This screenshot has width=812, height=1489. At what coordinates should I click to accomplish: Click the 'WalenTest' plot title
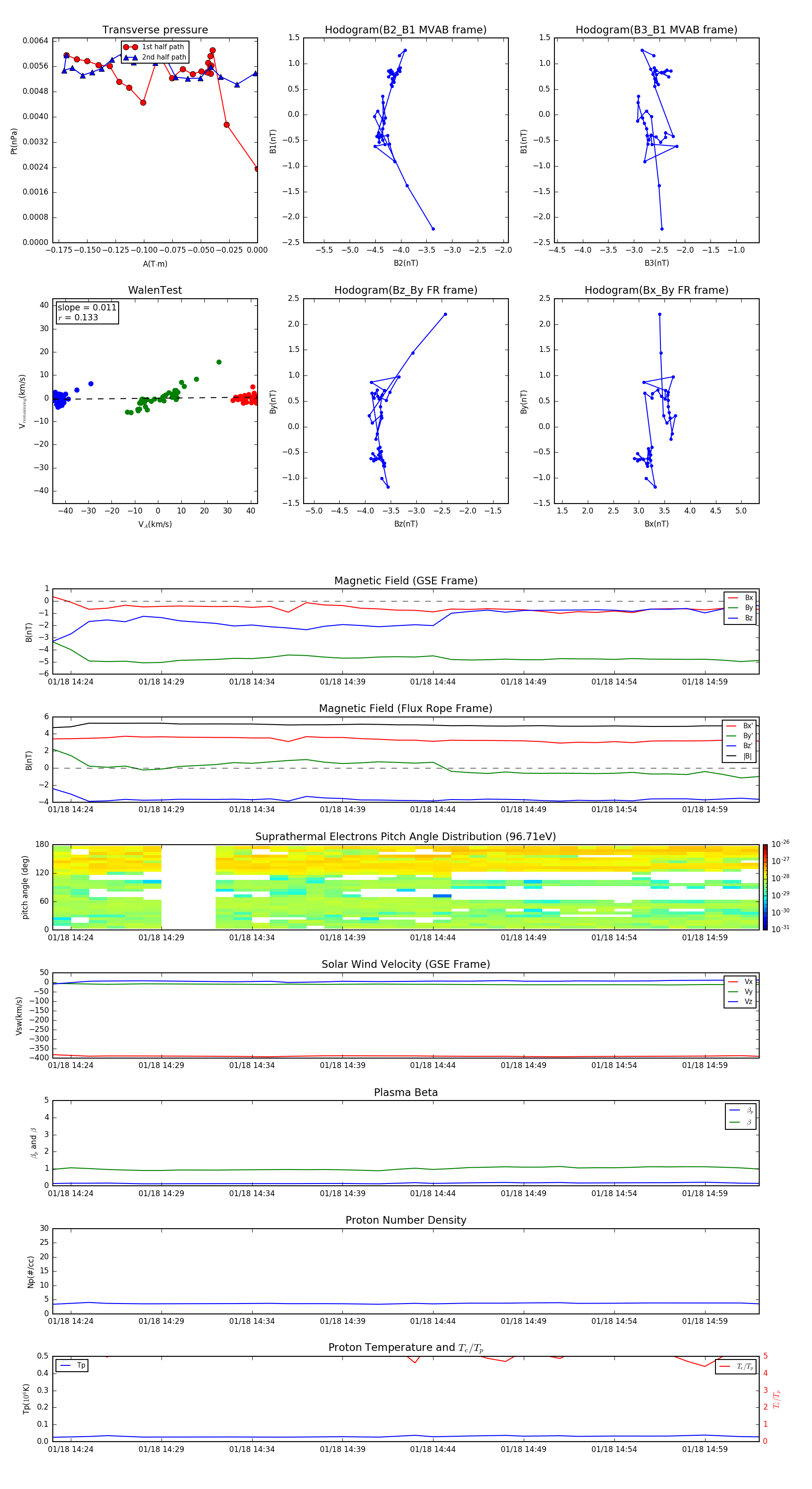155,290
